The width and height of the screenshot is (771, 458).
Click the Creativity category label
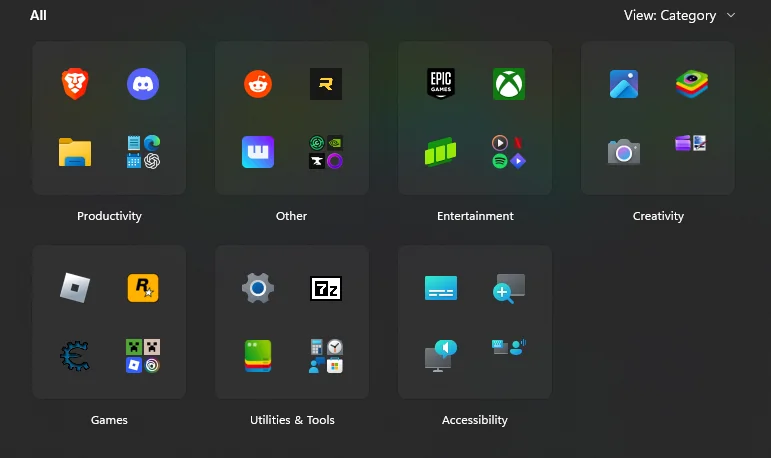click(658, 216)
